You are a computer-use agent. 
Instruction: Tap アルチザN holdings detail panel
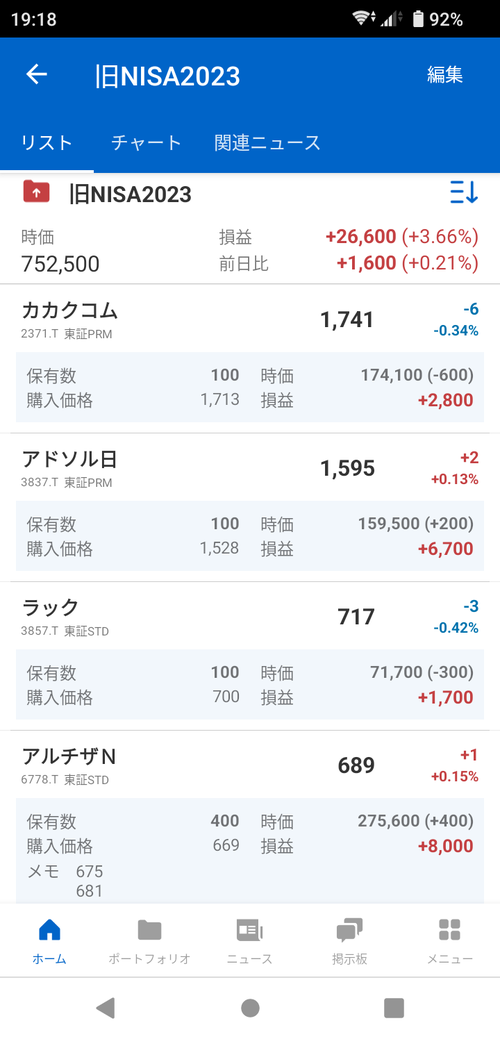250,851
